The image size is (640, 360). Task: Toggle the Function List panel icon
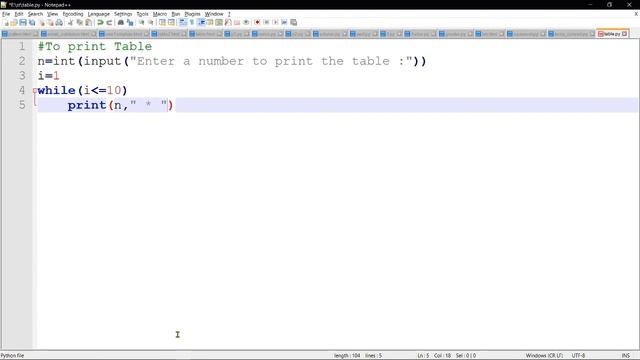click(228, 22)
